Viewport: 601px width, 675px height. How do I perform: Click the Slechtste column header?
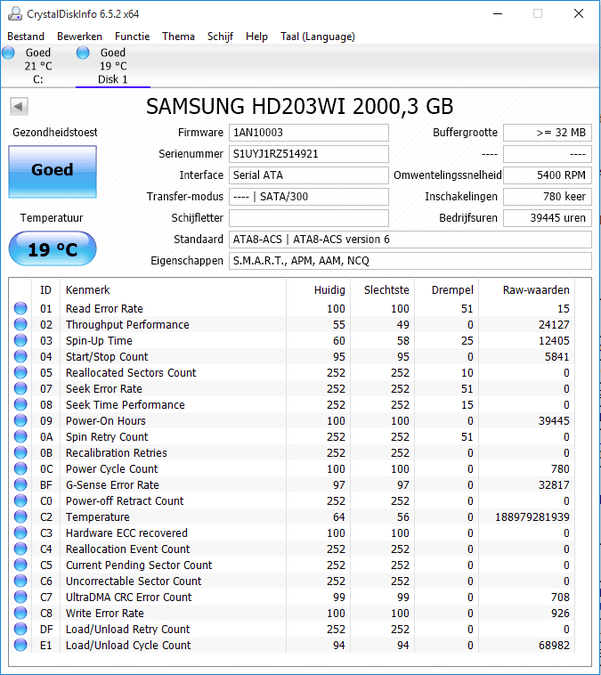click(x=383, y=290)
